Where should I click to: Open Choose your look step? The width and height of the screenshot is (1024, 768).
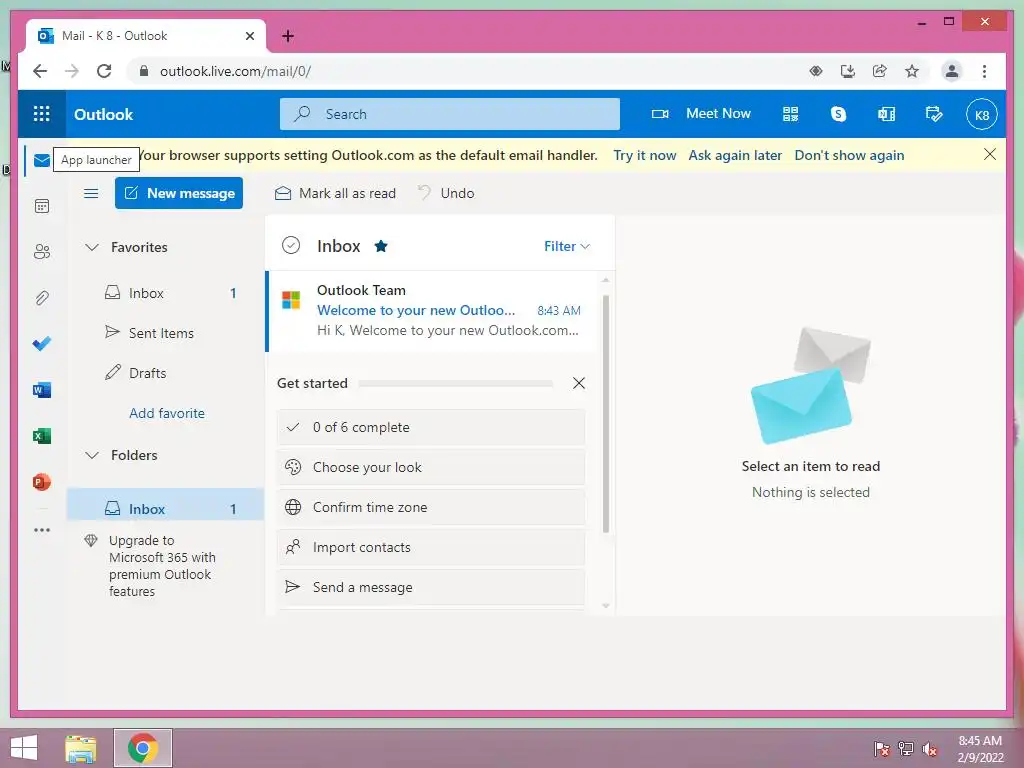point(431,468)
